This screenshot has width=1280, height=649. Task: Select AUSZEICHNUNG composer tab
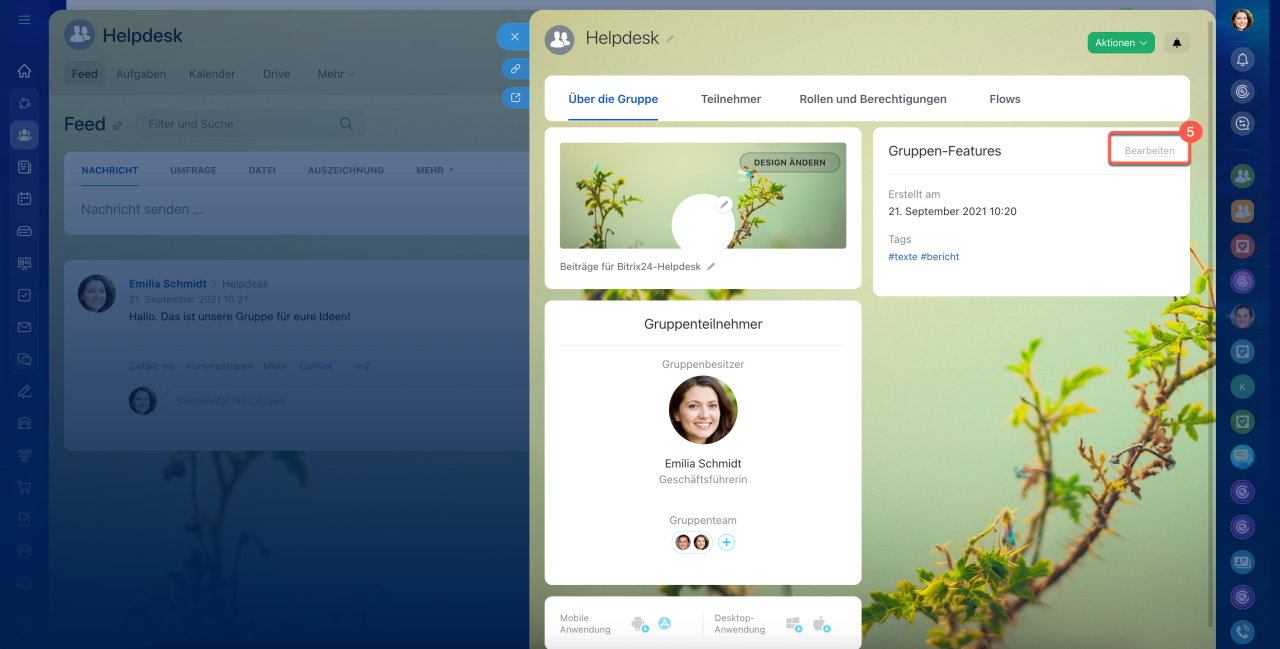(346, 170)
